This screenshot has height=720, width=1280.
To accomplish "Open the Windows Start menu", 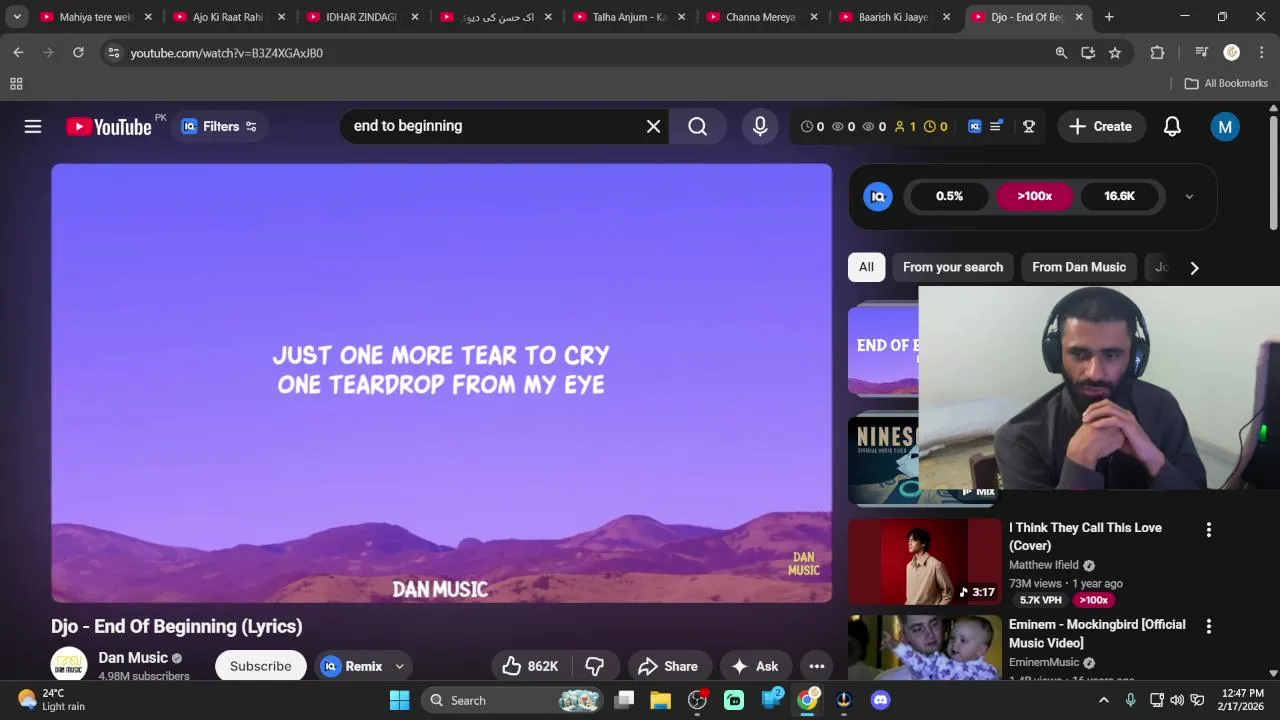I will (399, 700).
